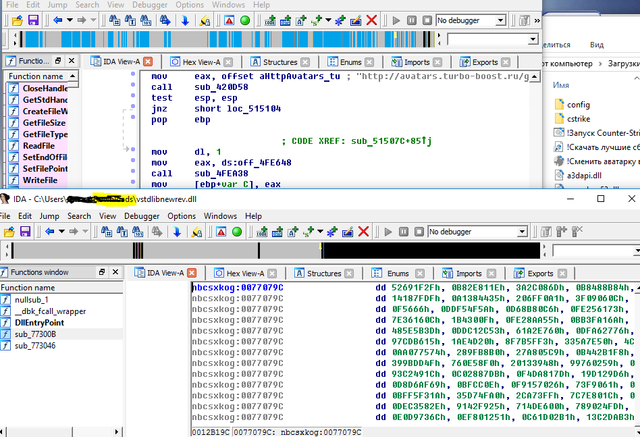This screenshot has height=437, width=640.
Task: Click Вид tab in Explorer ribbon
Action: [596, 44]
